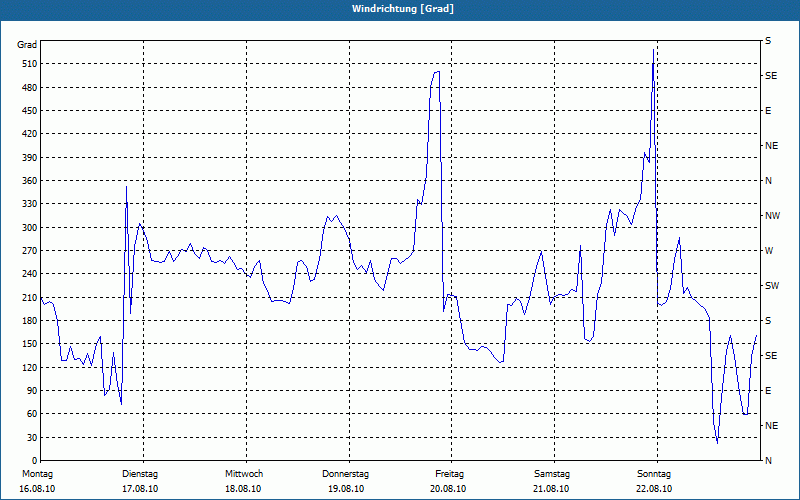The width and height of the screenshot is (800, 500).
Task: Click the chart title "Windrichtung [Grad]"
Action: click(403, 9)
